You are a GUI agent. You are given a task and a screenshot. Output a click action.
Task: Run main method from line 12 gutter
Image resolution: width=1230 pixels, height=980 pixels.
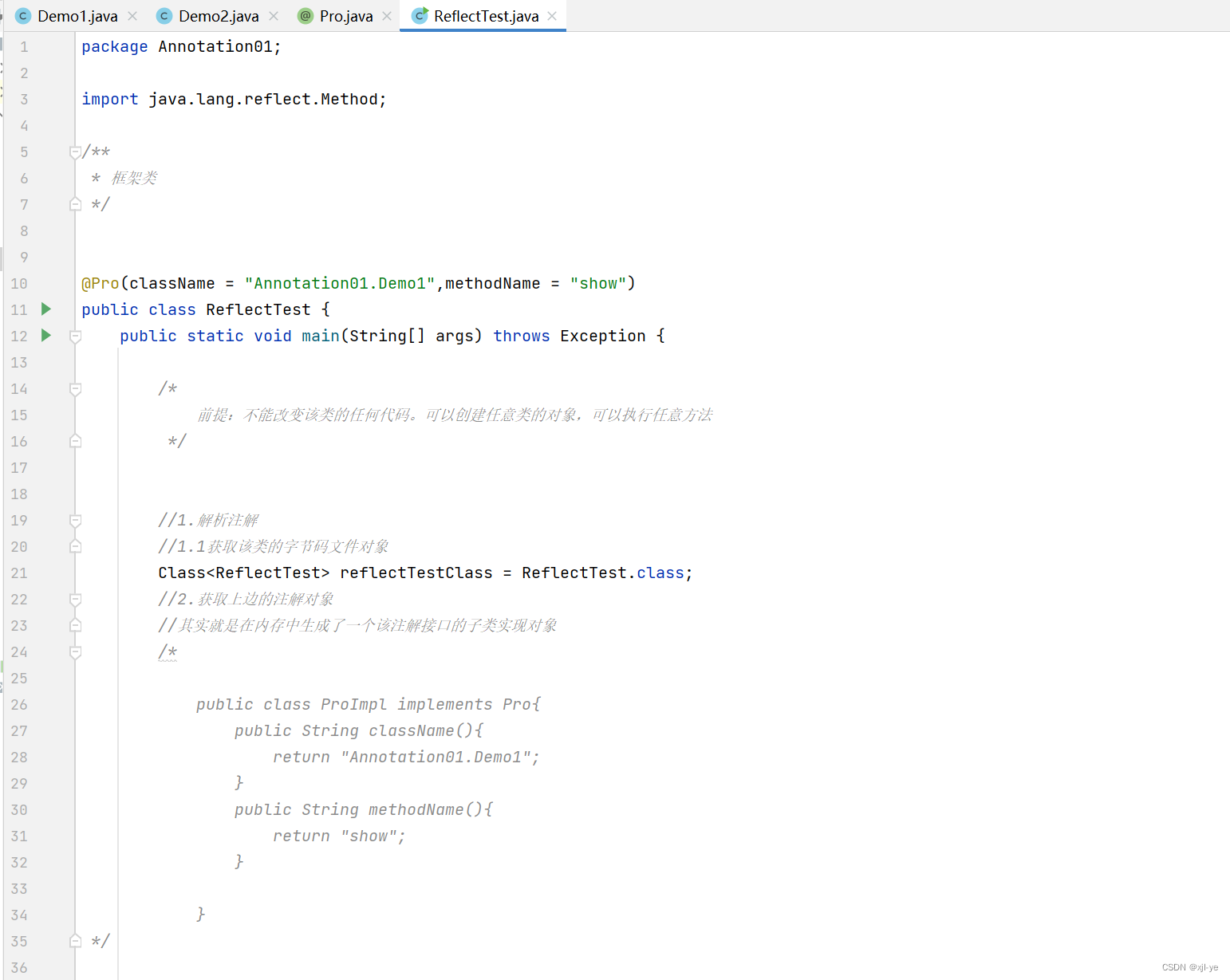coord(46,335)
